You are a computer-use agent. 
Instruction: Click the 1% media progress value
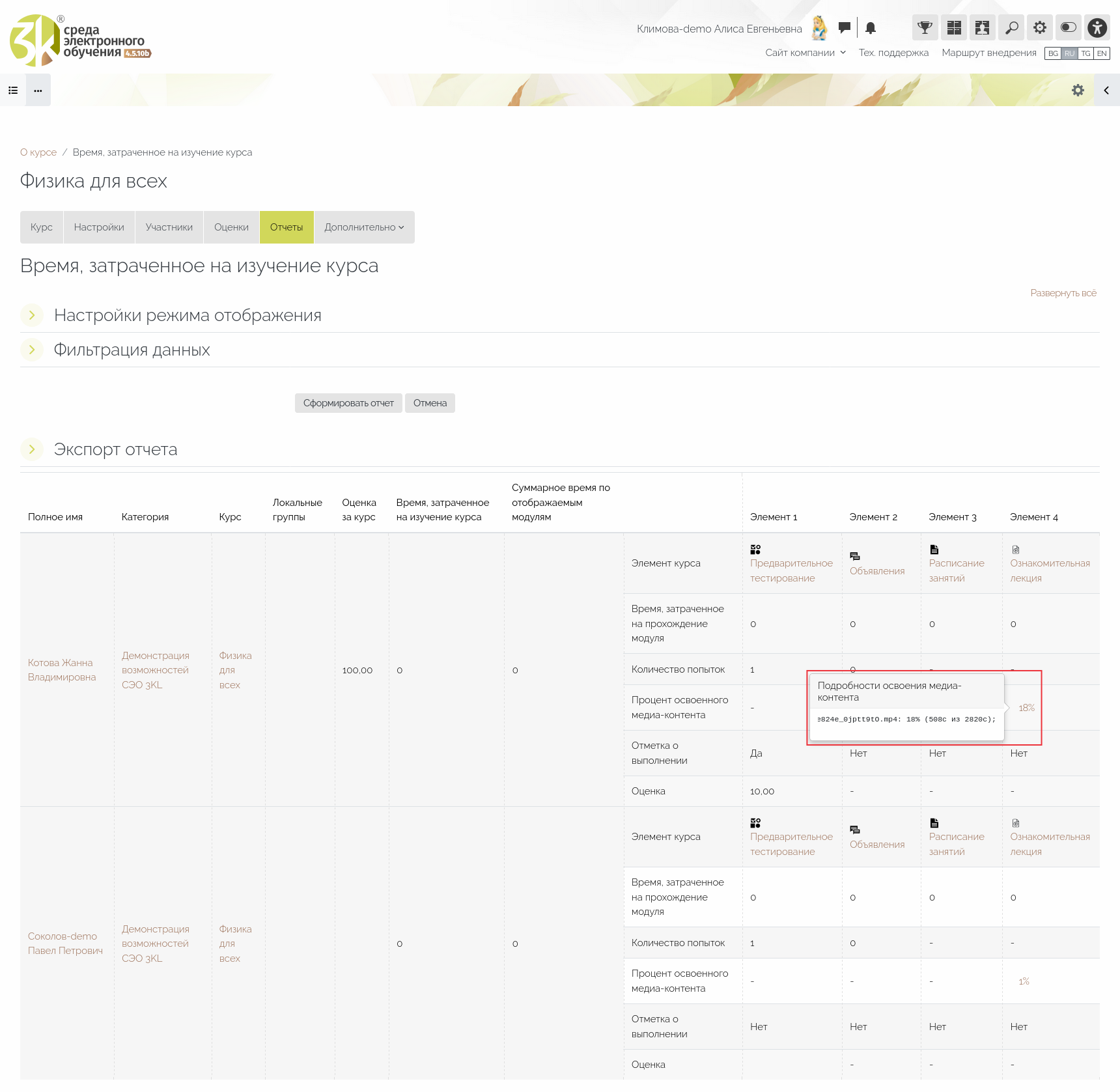[x=1024, y=981]
